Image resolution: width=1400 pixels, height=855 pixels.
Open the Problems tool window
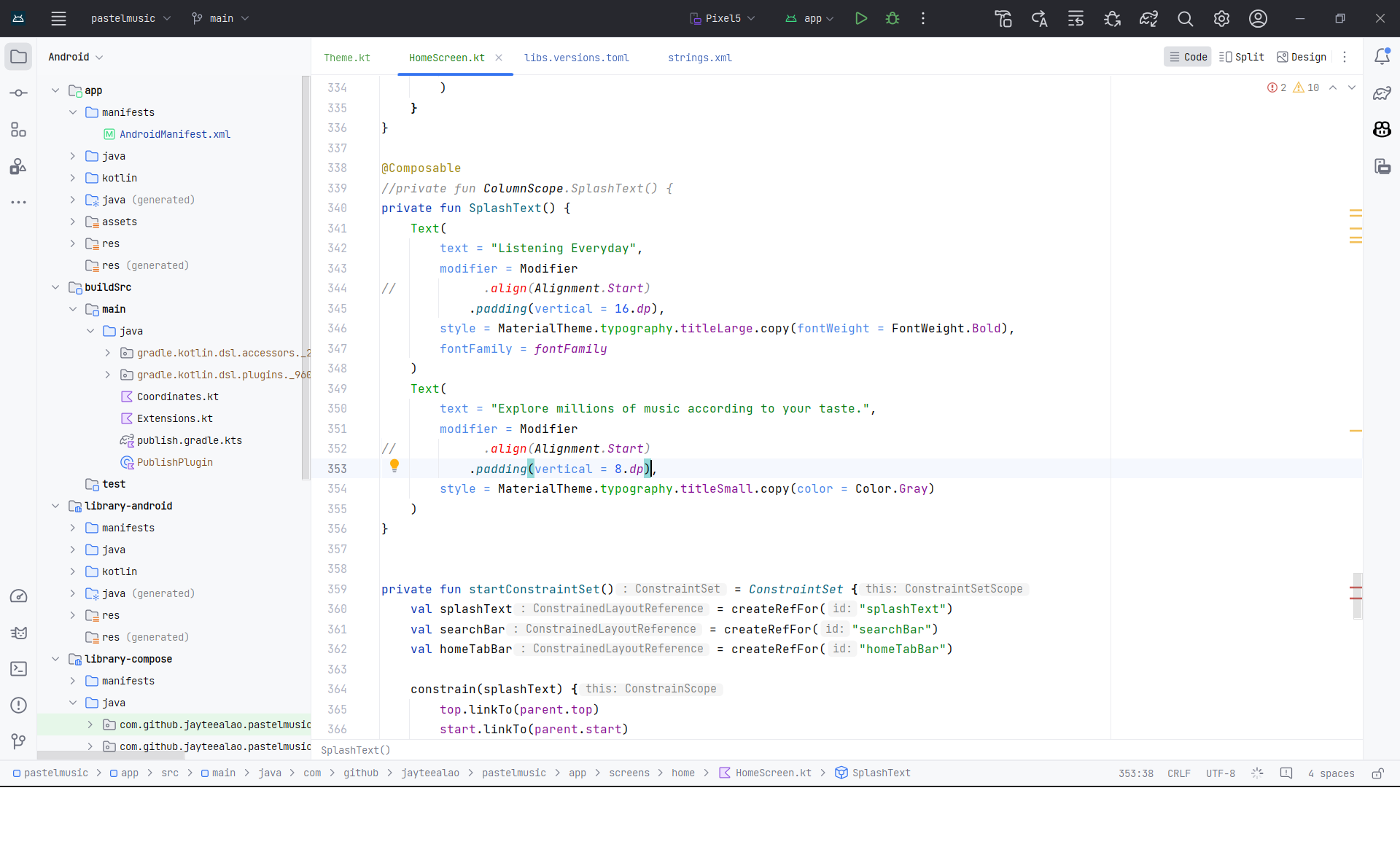tap(19, 706)
